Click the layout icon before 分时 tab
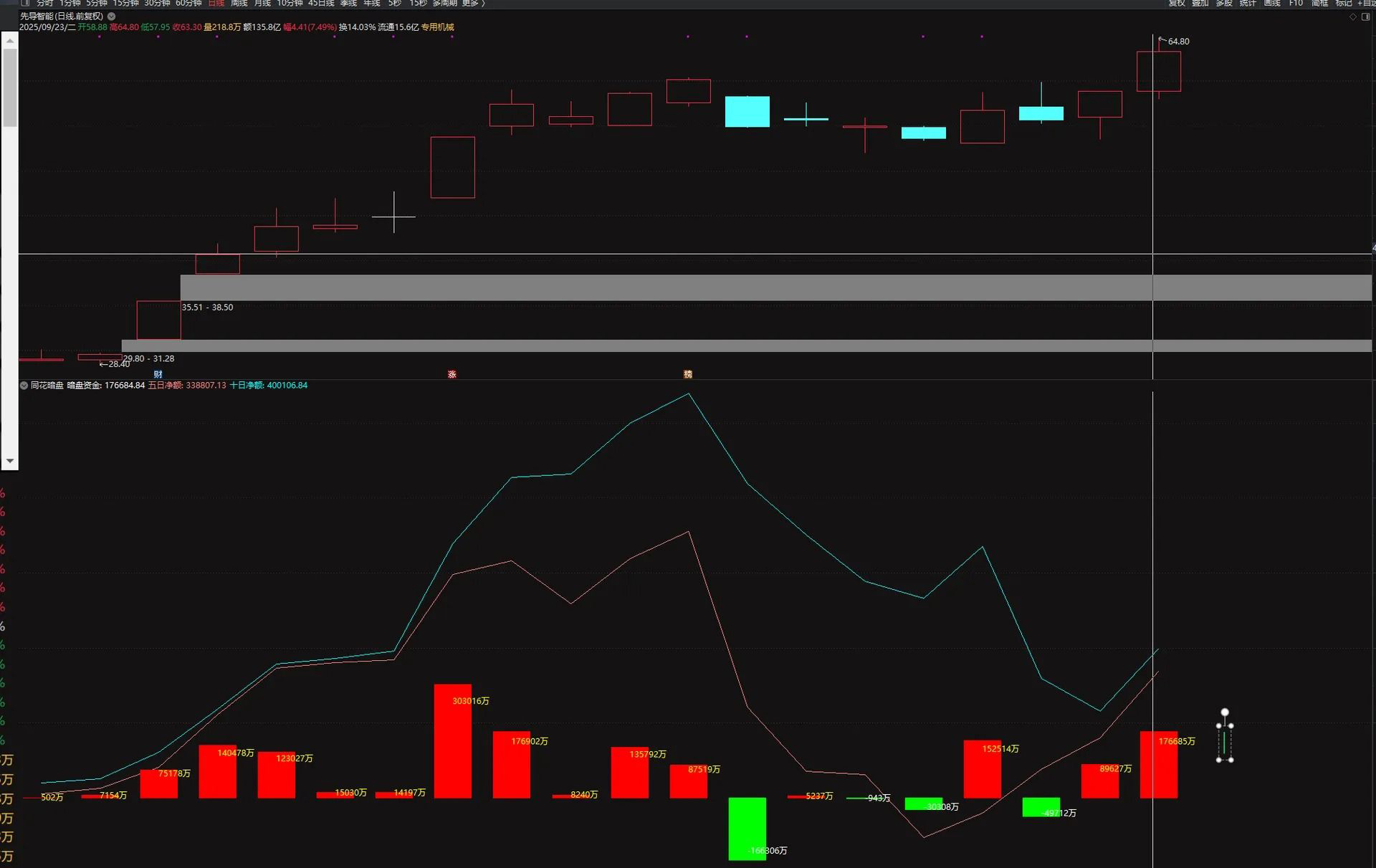1376x868 pixels. (25, 3)
